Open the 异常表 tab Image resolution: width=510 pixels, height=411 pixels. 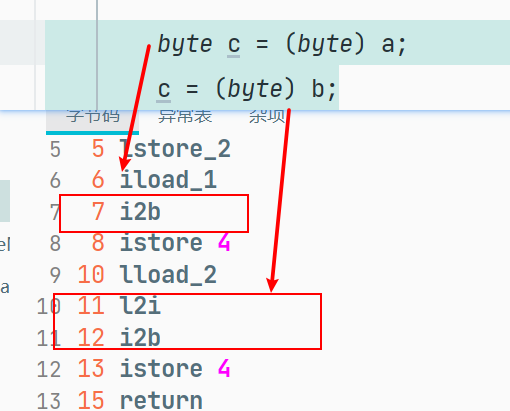(x=185, y=117)
